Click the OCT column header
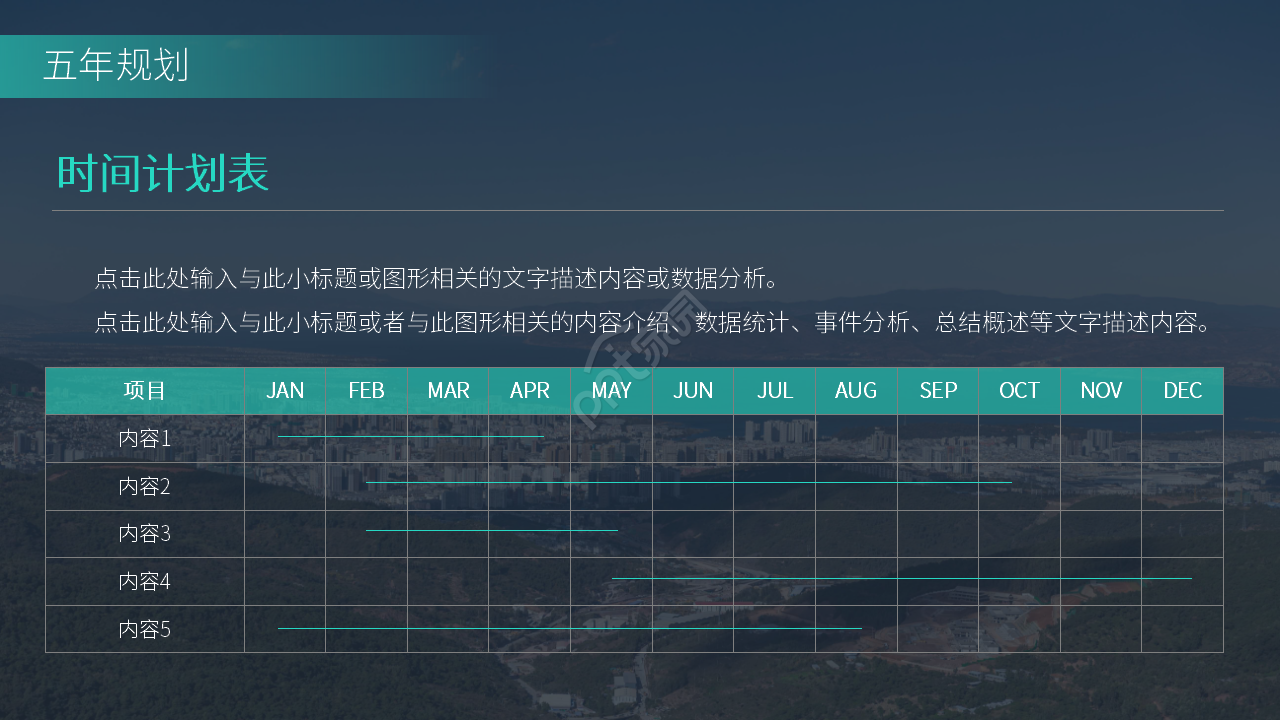 (1020, 391)
